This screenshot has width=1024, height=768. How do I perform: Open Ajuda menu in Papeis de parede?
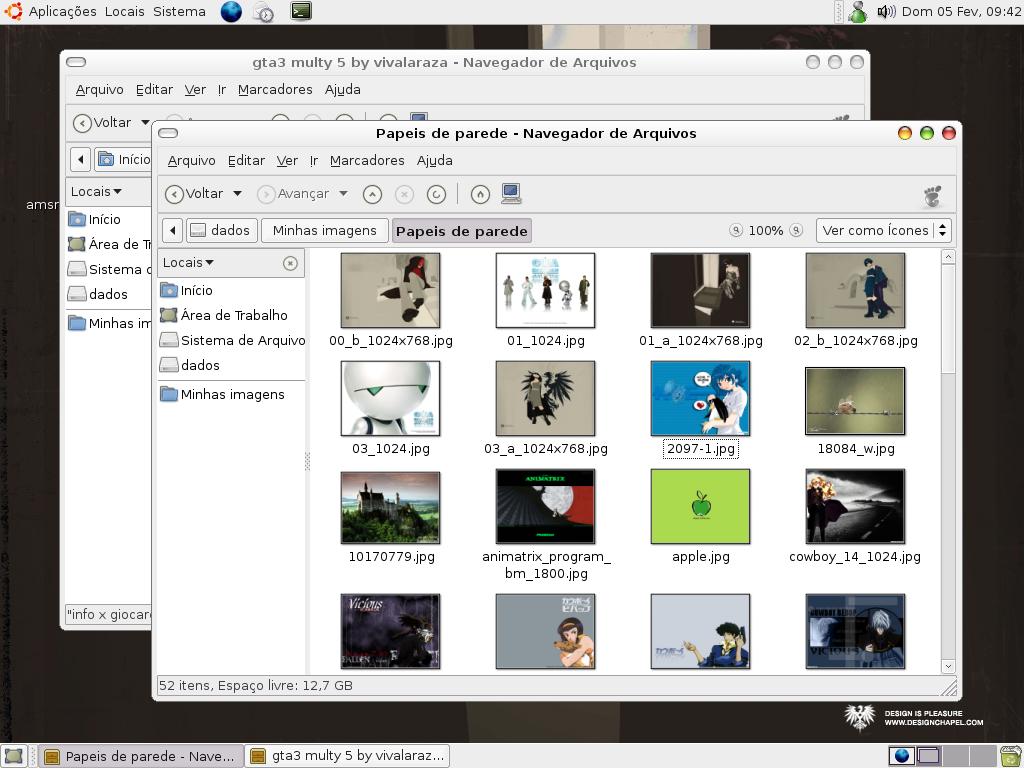coord(434,161)
